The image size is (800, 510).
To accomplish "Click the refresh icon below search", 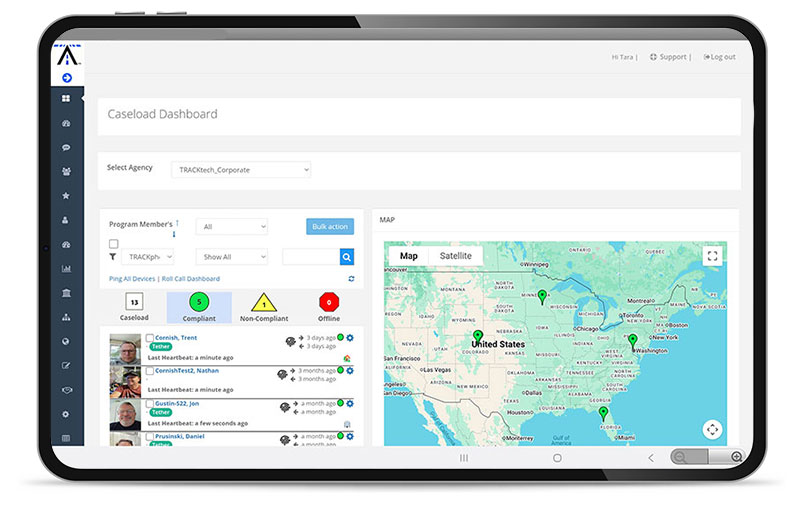I will 351,279.
